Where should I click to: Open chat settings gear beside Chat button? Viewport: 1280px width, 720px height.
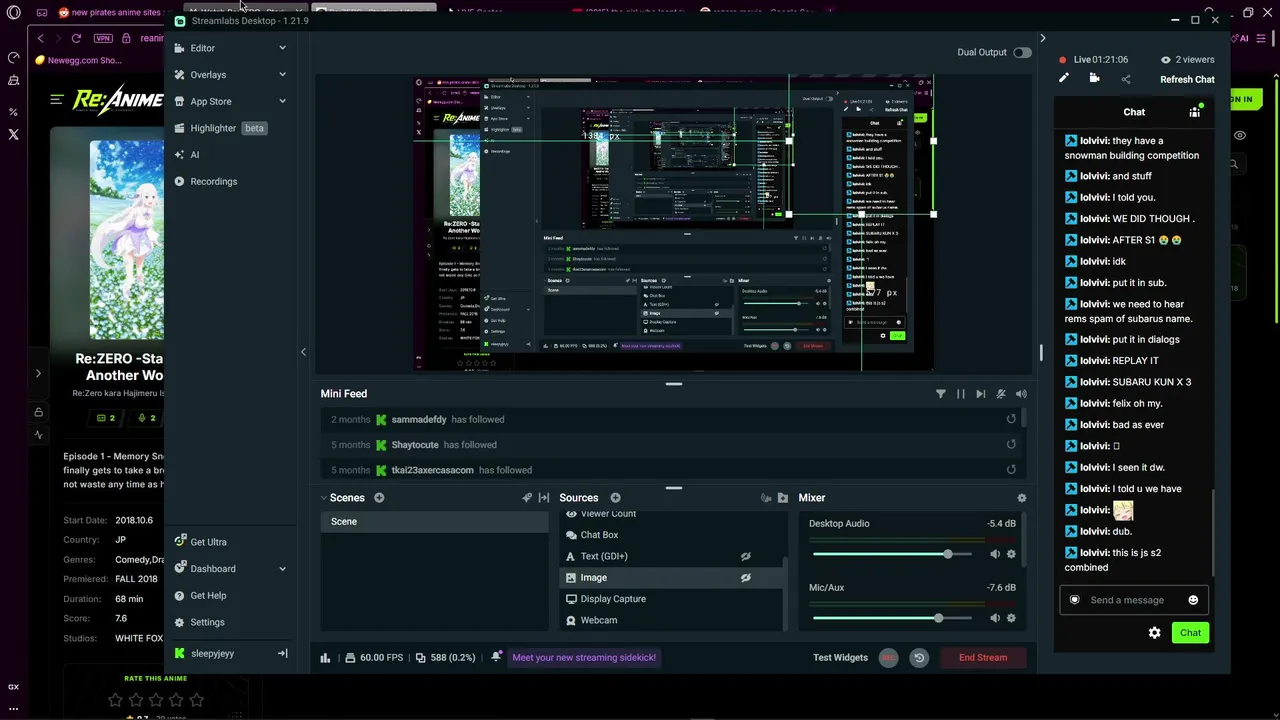[x=1154, y=633]
